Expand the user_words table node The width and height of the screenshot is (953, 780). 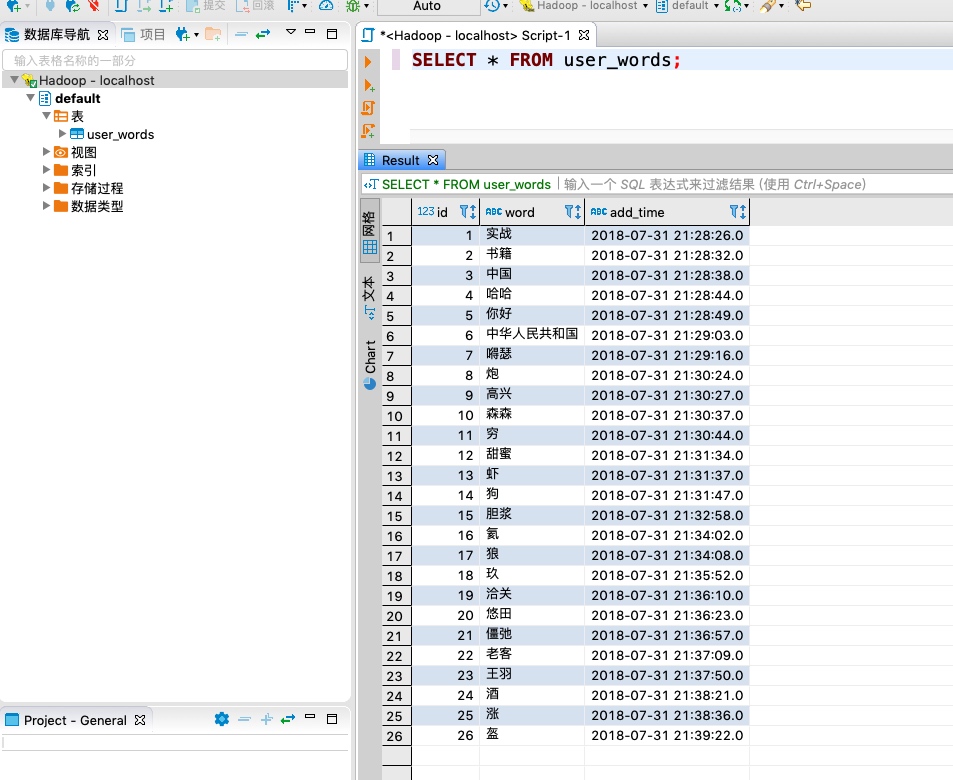tap(62, 133)
